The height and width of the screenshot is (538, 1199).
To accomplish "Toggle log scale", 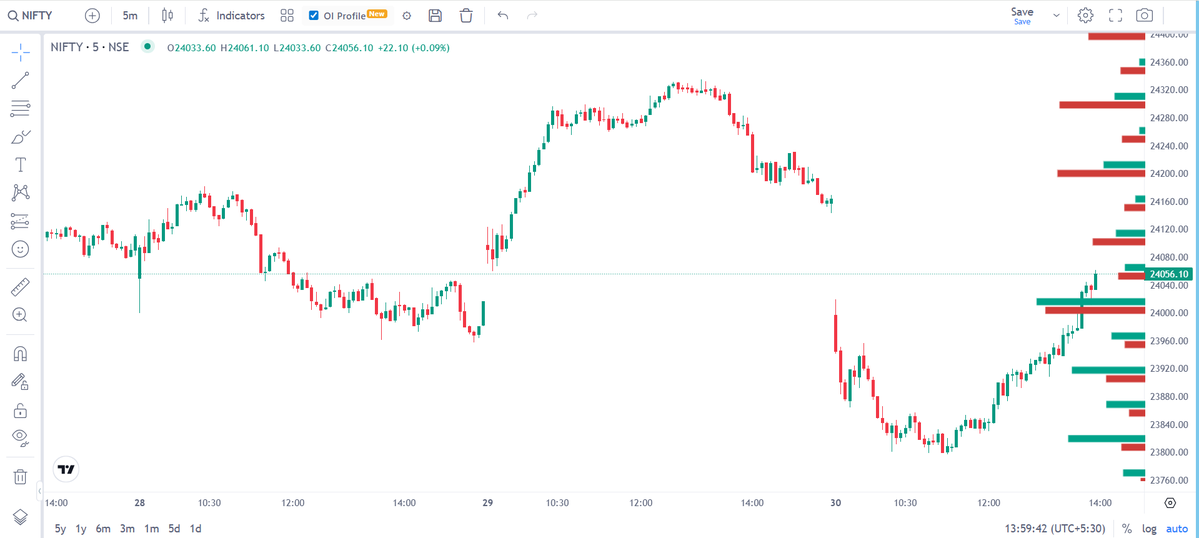I will point(1149,528).
